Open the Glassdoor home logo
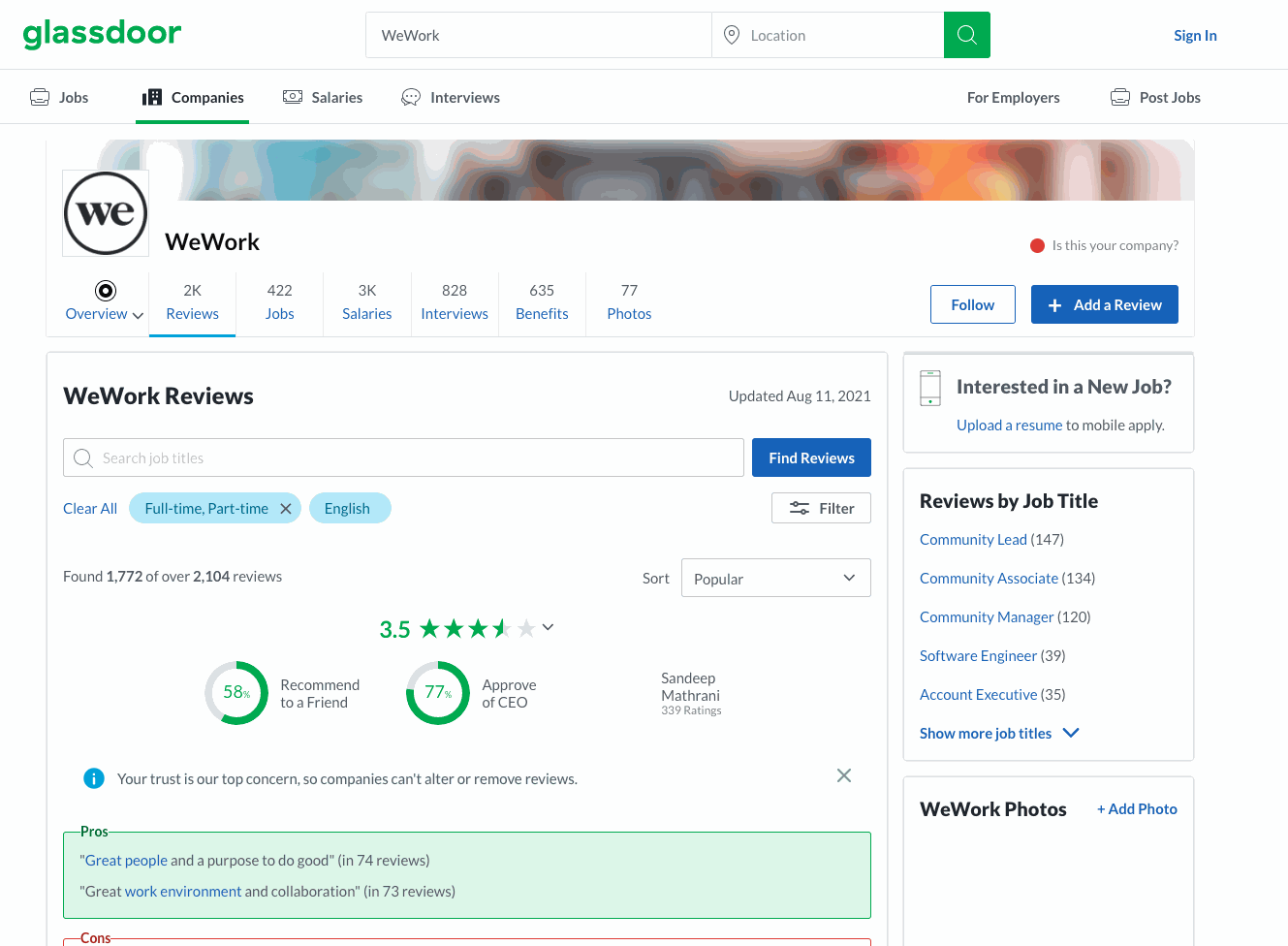This screenshot has height=946, width=1288. [x=102, y=34]
